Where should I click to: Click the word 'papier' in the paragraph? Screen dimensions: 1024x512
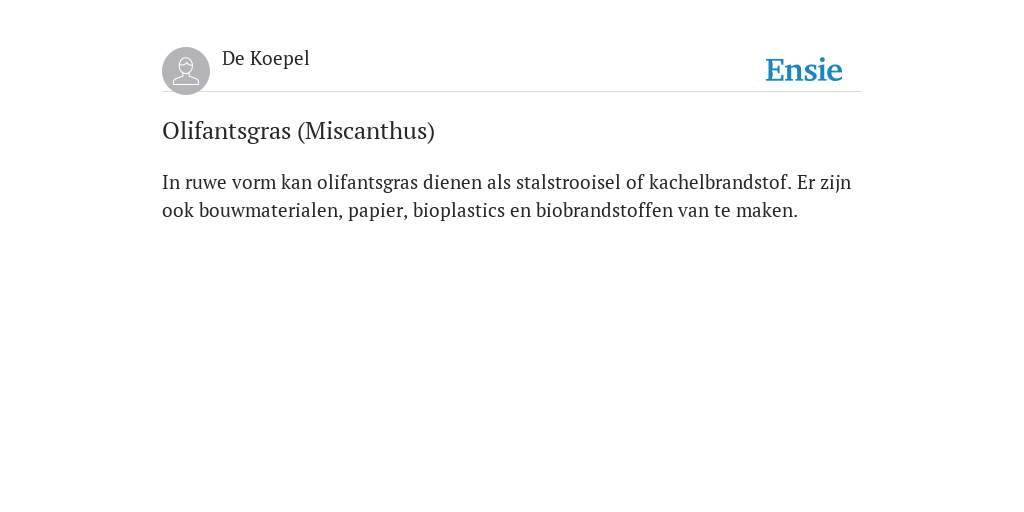point(377,212)
